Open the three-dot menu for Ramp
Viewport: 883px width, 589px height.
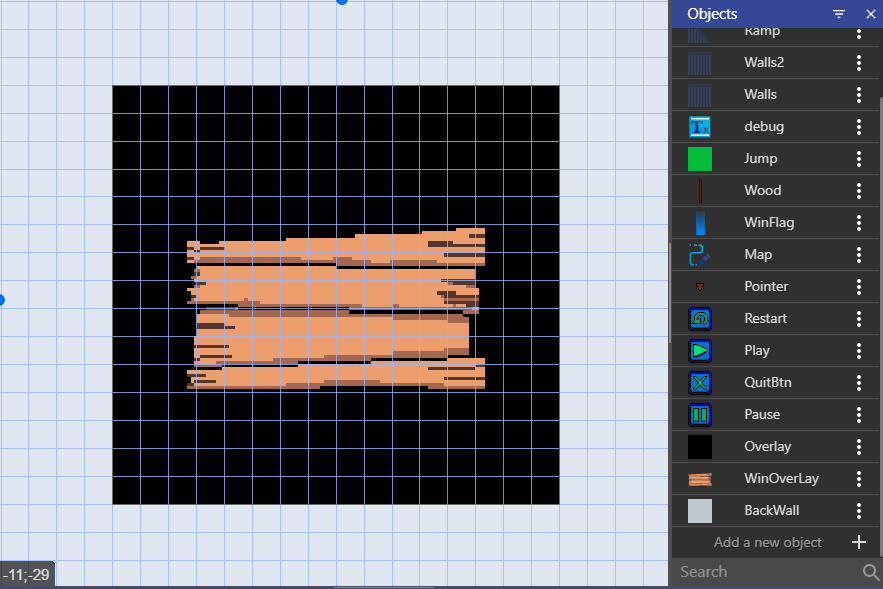[x=859, y=34]
